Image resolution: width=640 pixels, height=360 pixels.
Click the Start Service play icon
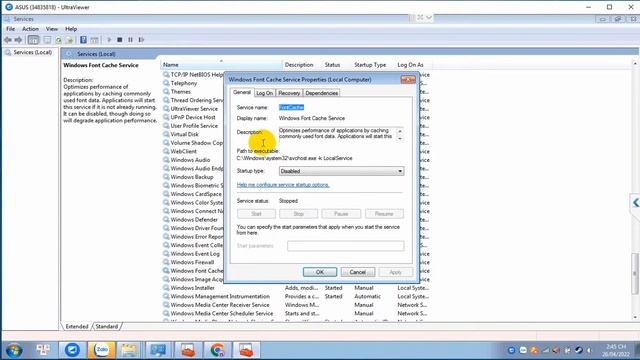click(x=109, y=40)
